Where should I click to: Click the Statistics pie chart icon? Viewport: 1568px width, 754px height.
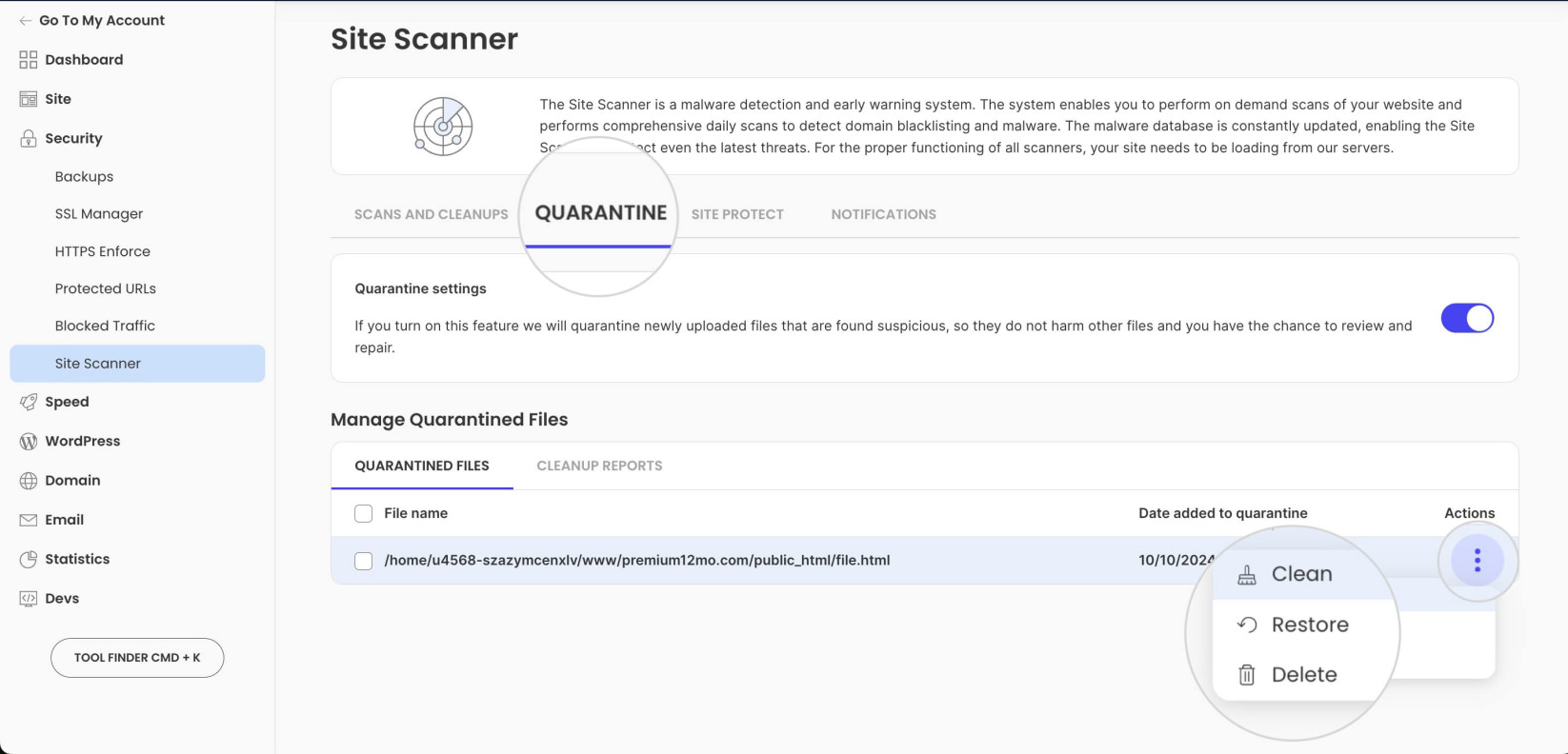(x=29, y=560)
